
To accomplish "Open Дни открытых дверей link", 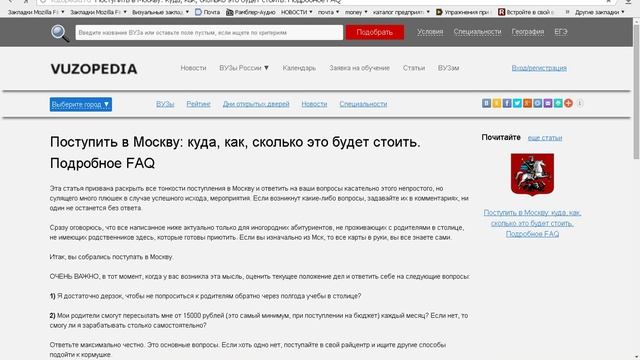I will tap(256, 104).
